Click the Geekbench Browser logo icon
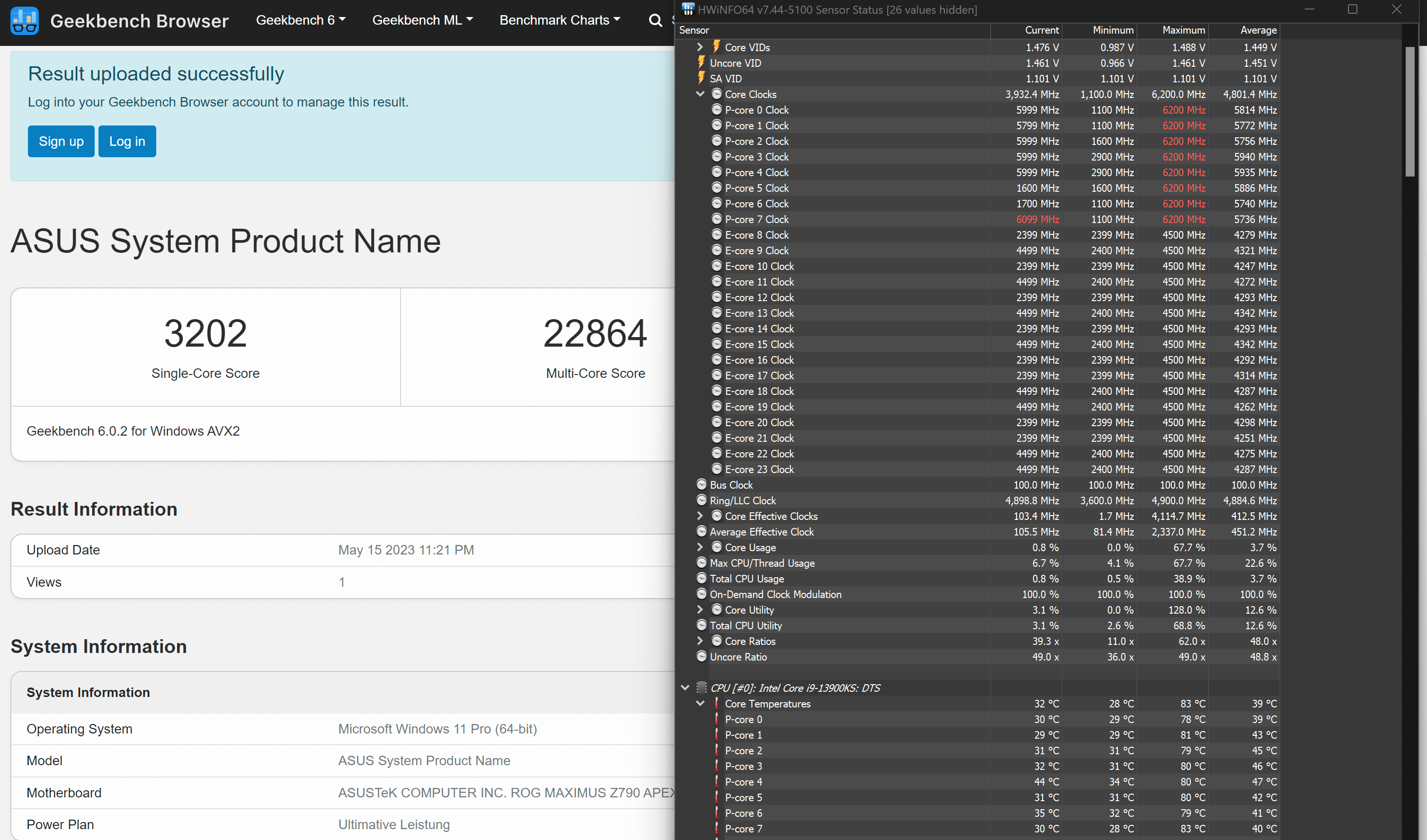Viewport: 1427px width, 840px height. tap(24, 20)
